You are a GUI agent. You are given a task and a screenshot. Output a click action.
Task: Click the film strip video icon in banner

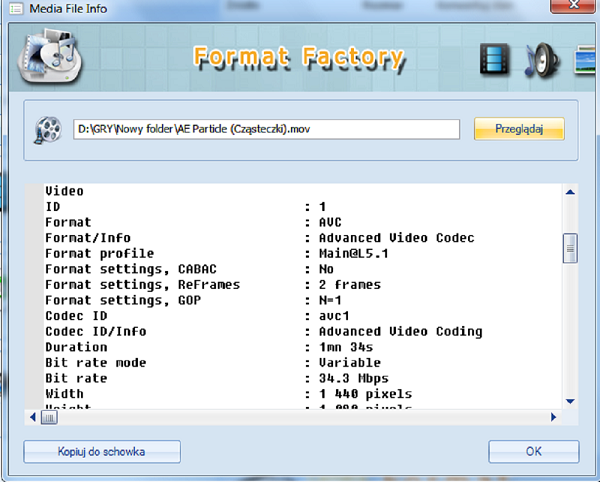click(495, 59)
